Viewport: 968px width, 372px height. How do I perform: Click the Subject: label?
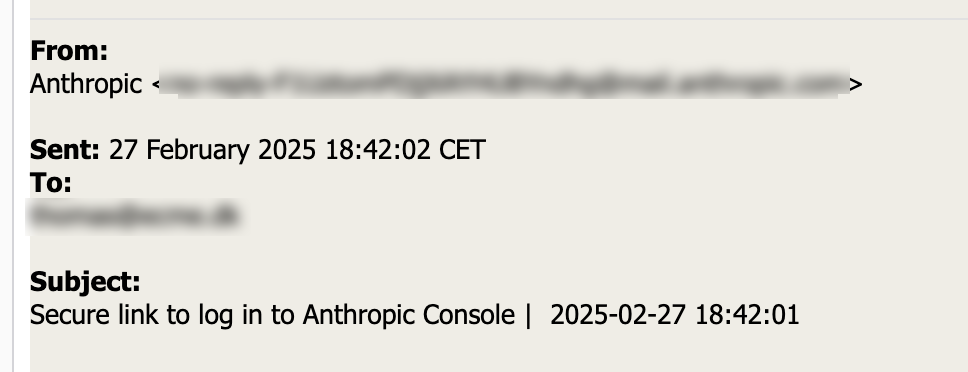(x=85, y=282)
